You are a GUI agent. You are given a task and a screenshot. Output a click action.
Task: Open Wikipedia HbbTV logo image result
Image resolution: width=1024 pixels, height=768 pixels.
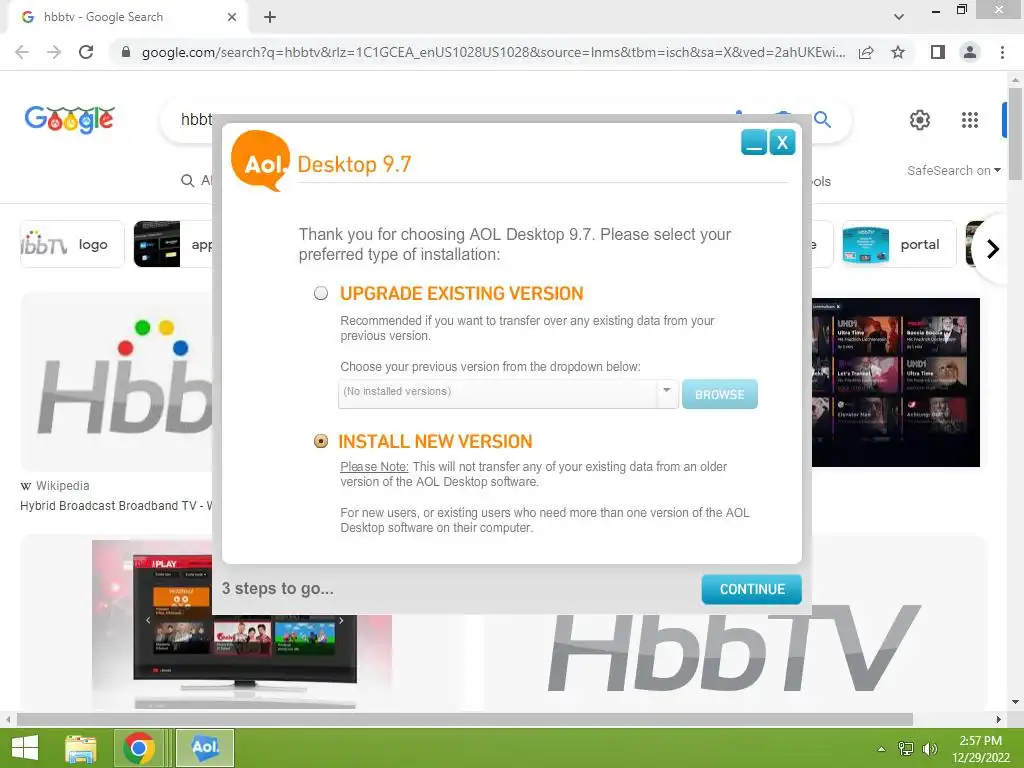116,381
